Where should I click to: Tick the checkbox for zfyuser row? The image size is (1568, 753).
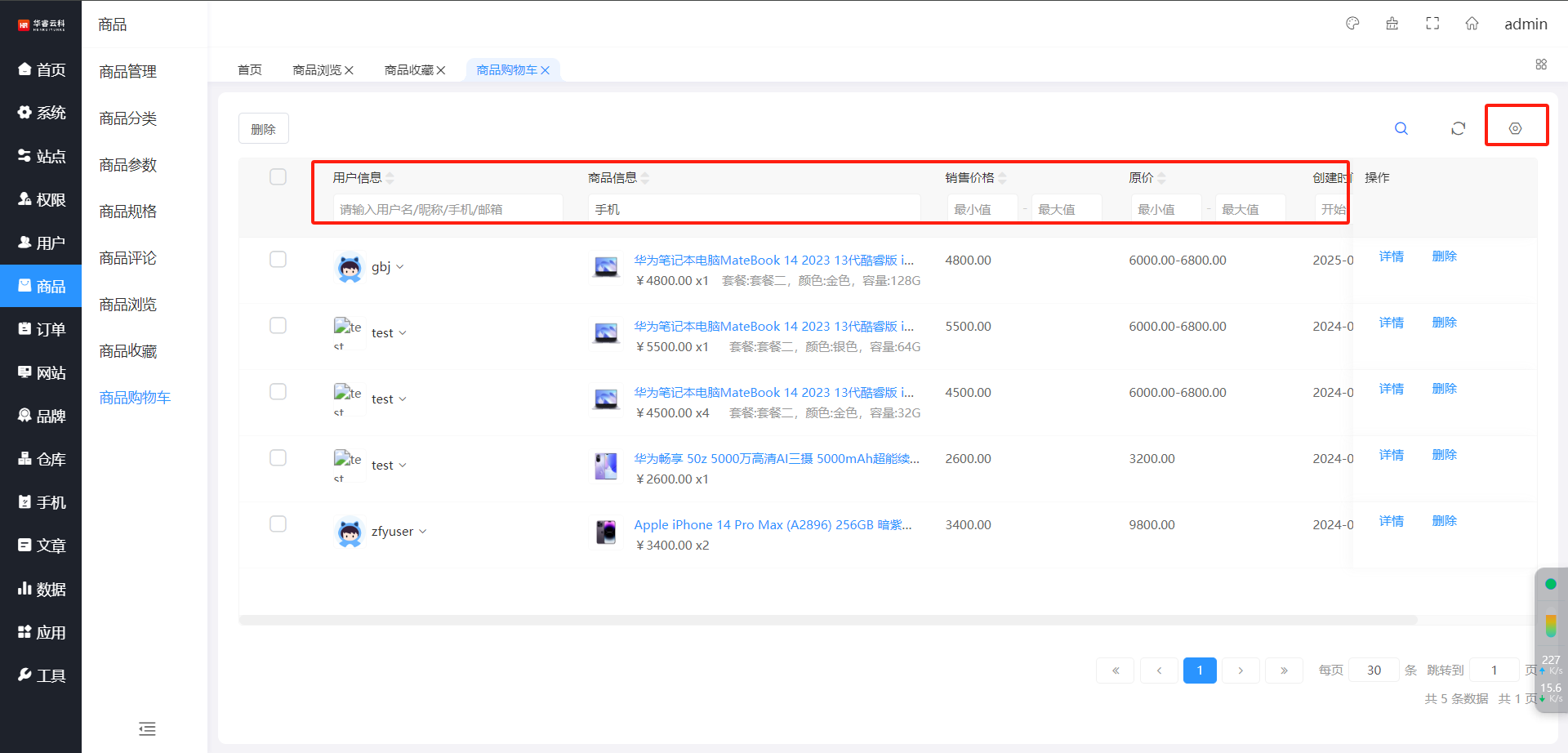pos(278,524)
